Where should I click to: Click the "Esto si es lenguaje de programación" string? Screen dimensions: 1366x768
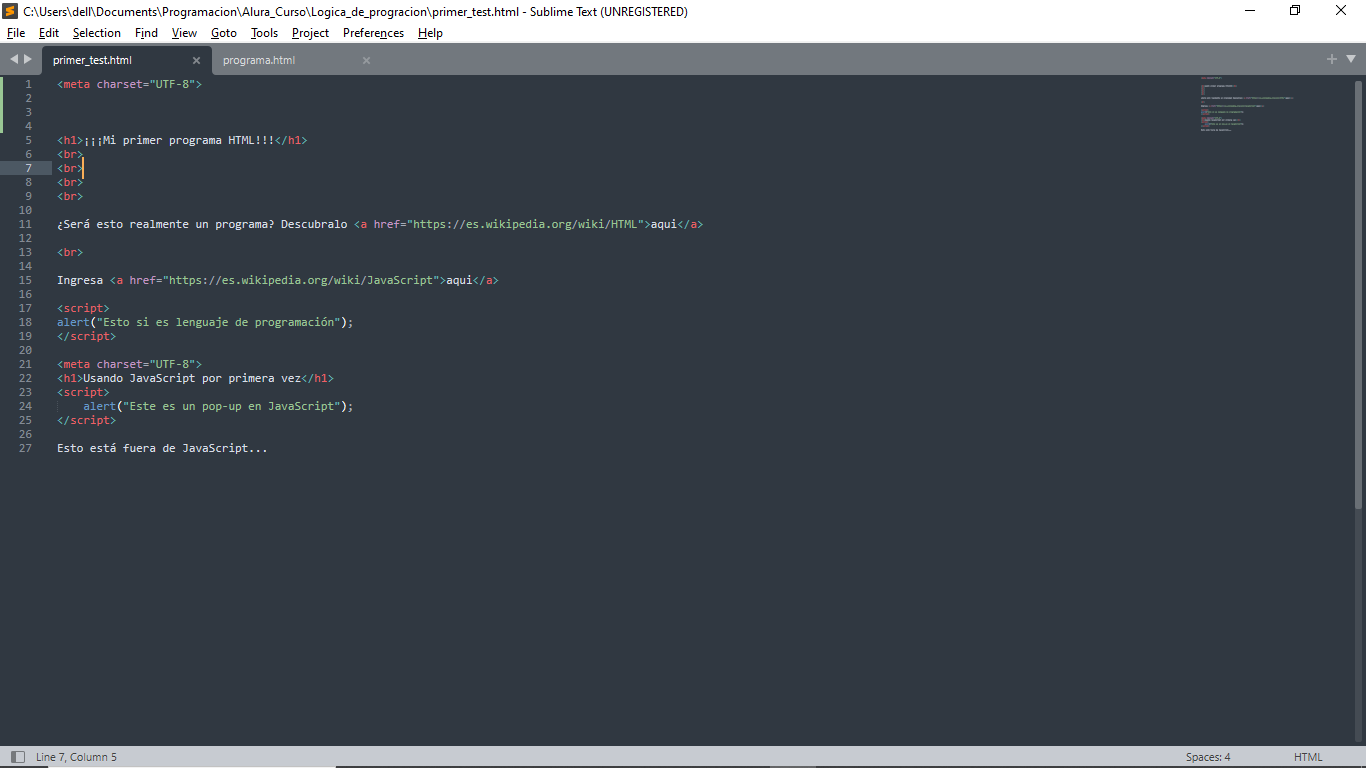click(x=219, y=322)
